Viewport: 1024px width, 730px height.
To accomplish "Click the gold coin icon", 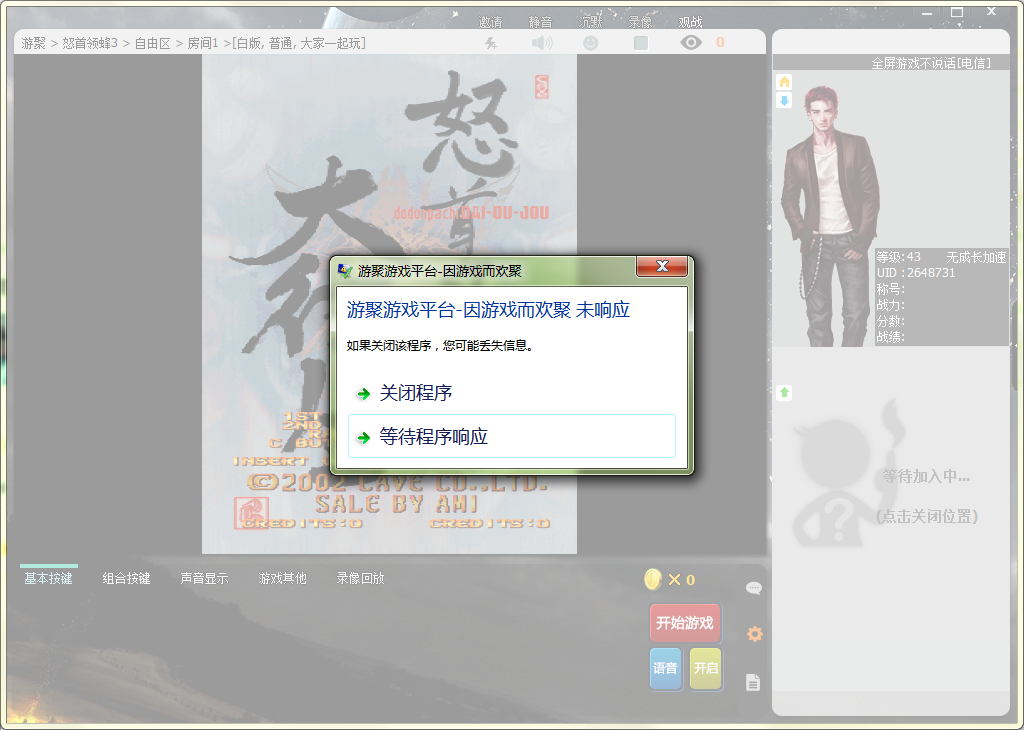I will click(x=652, y=579).
